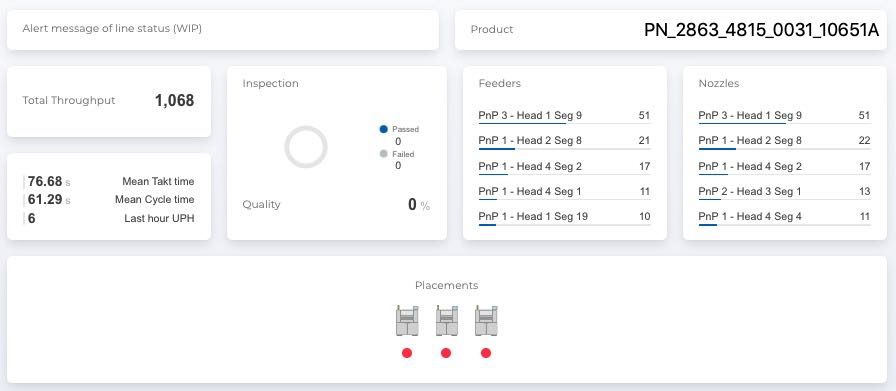Click the gray Failed legend dot

click(x=383, y=154)
